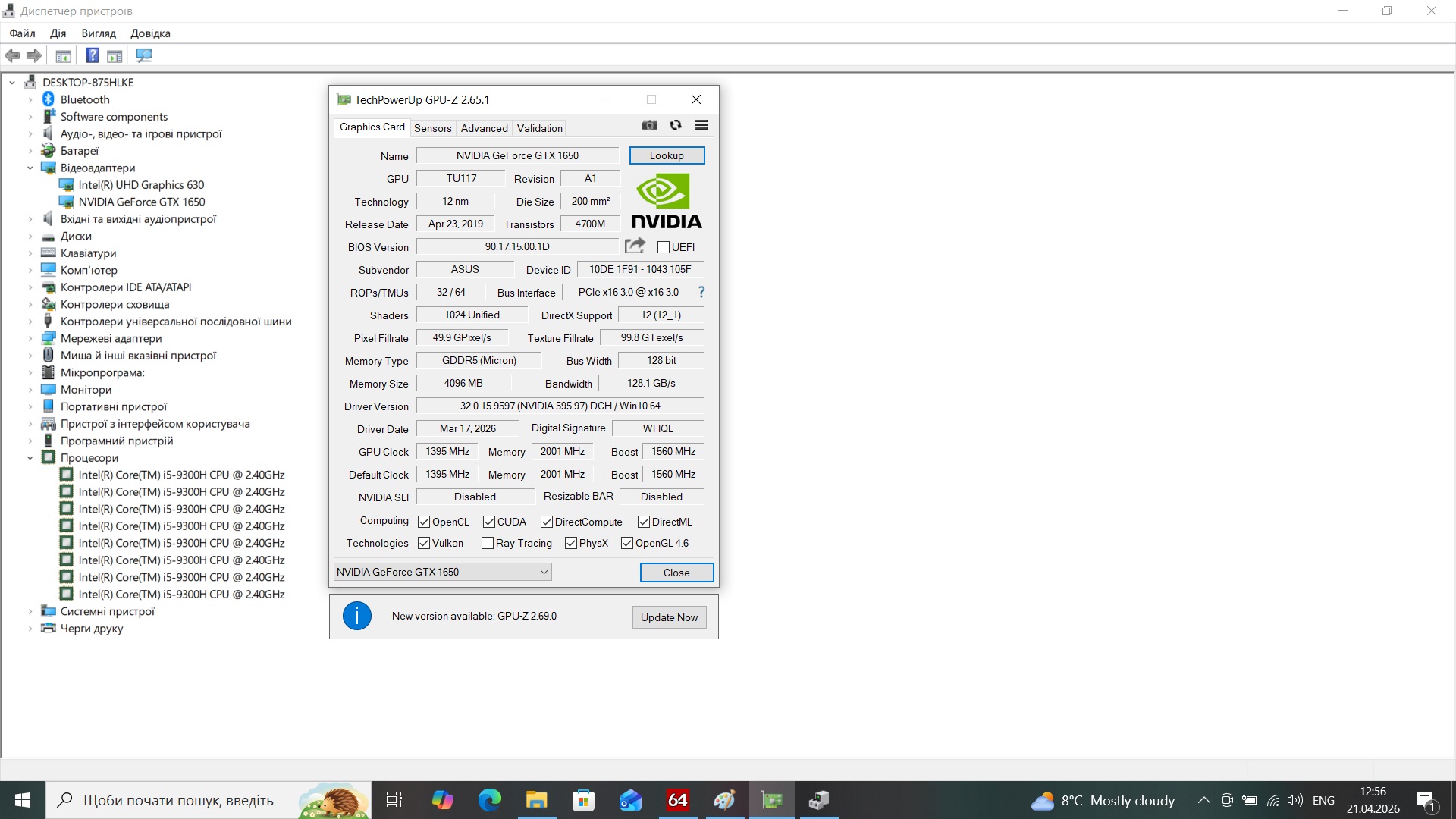Toggle the CUDA checkbox
This screenshot has width=1456, height=819.
(489, 522)
